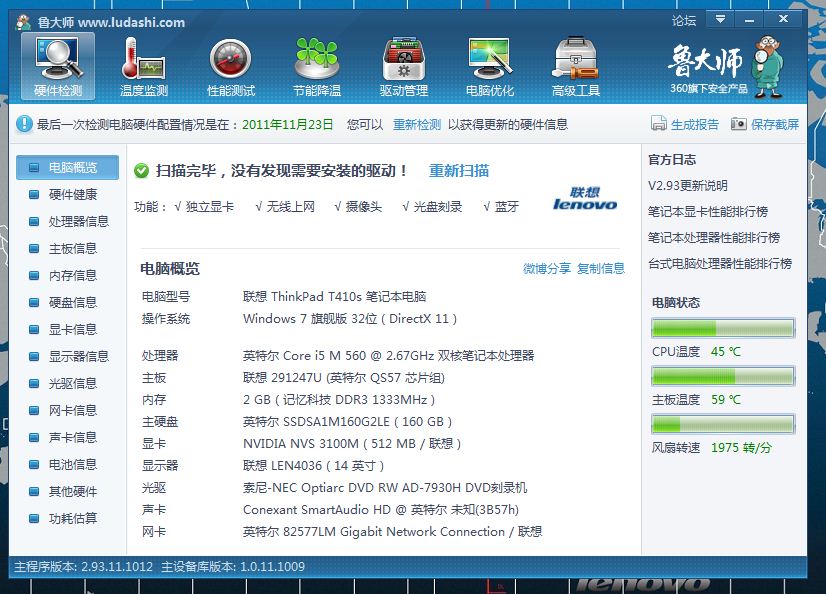The image size is (826, 594).
Task: Open 驱动管理 driver management icon
Action: [x=404, y=66]
